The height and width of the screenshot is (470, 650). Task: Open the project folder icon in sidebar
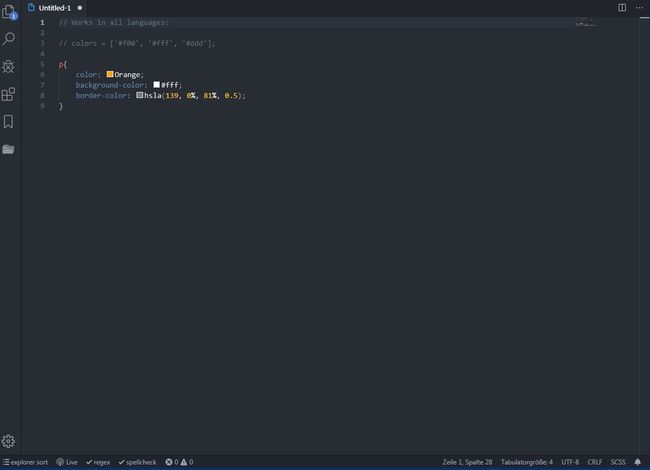[x=9, y=149]
